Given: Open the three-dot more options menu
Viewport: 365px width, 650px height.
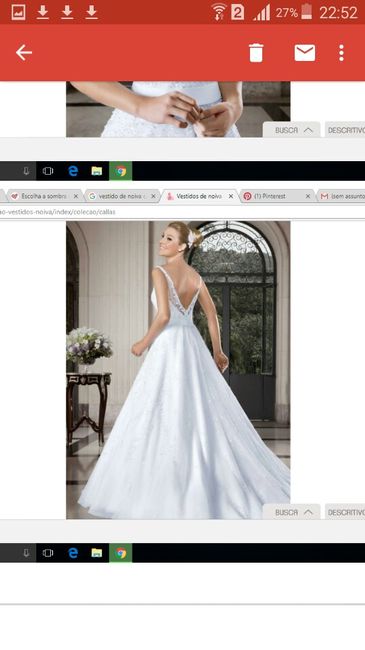Looking at the screenshot, I should 341,53.
